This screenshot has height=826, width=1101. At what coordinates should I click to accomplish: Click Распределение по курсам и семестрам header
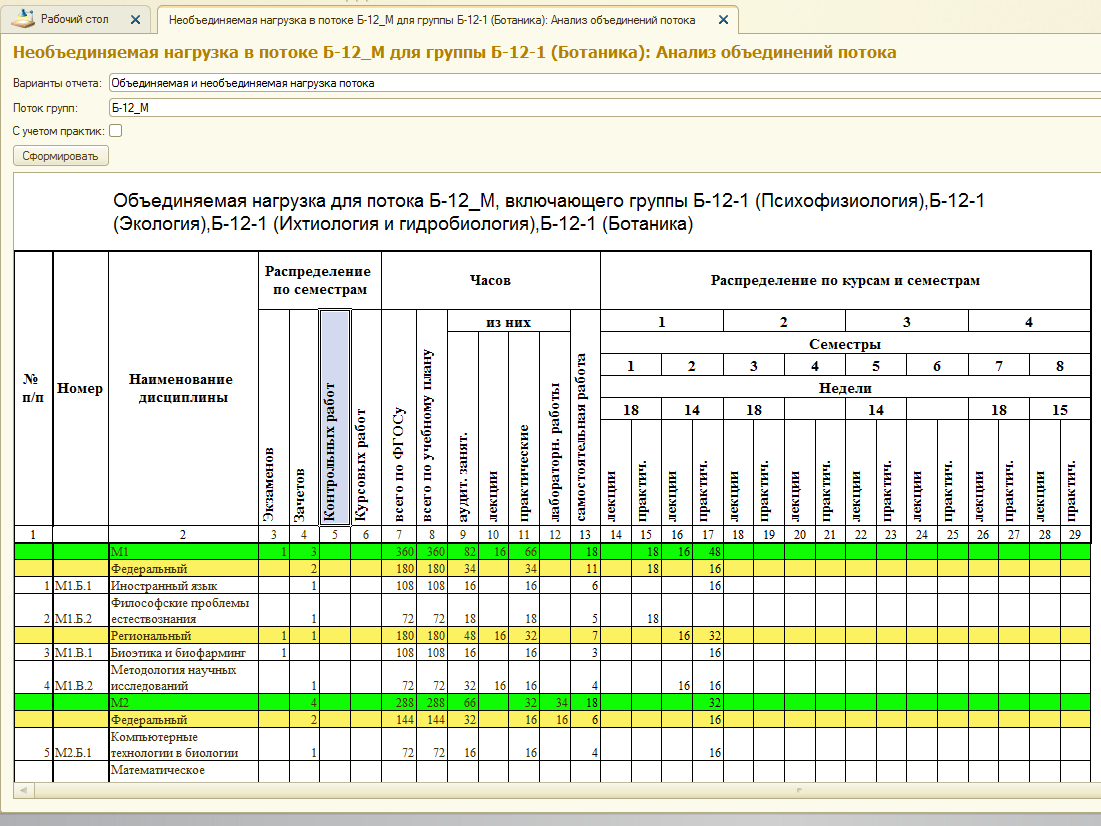(845, 280)
